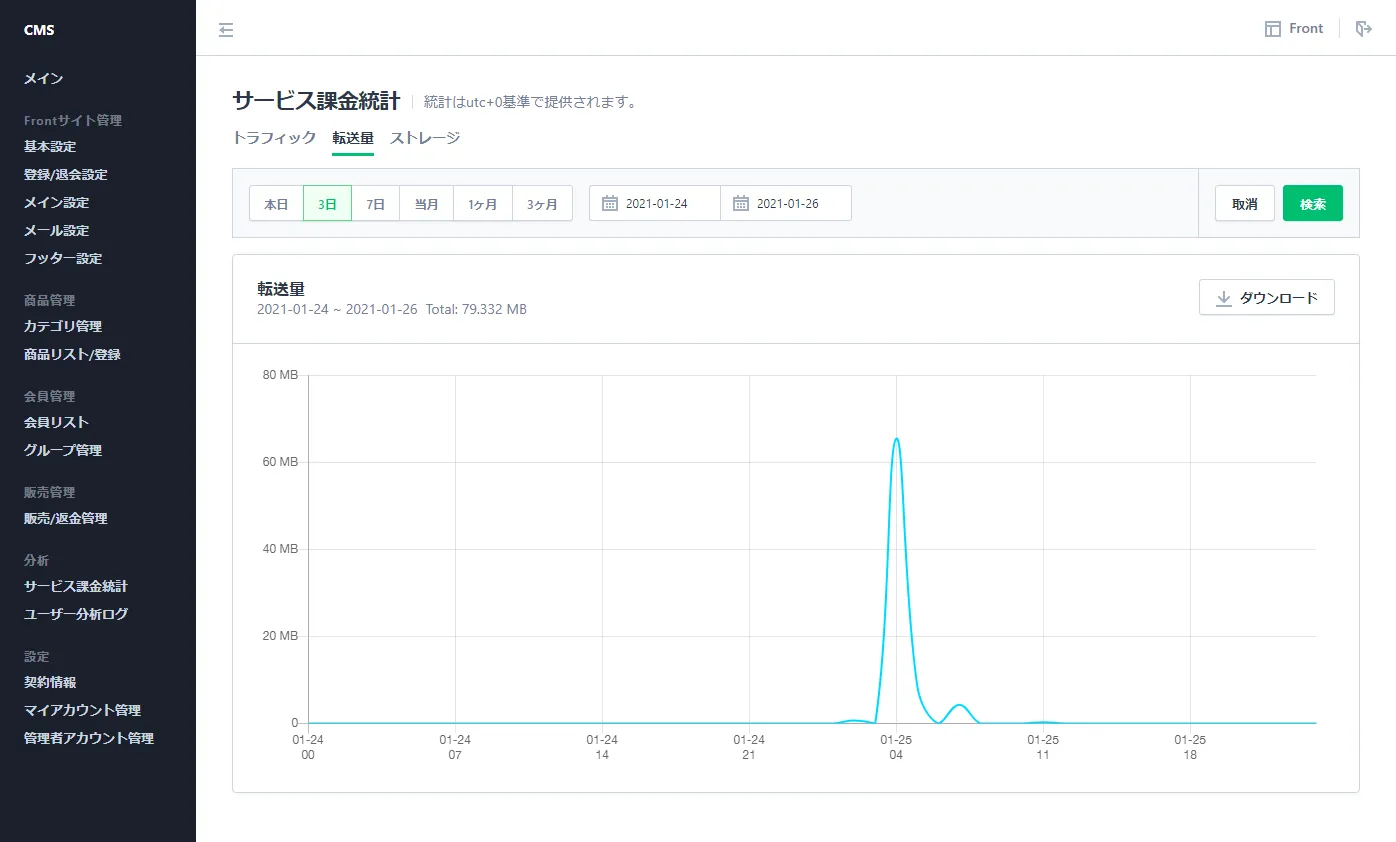
Task: Collapse the sidebar with the menu fold icon
Action: pyautogui.click(x=226, y=30)
